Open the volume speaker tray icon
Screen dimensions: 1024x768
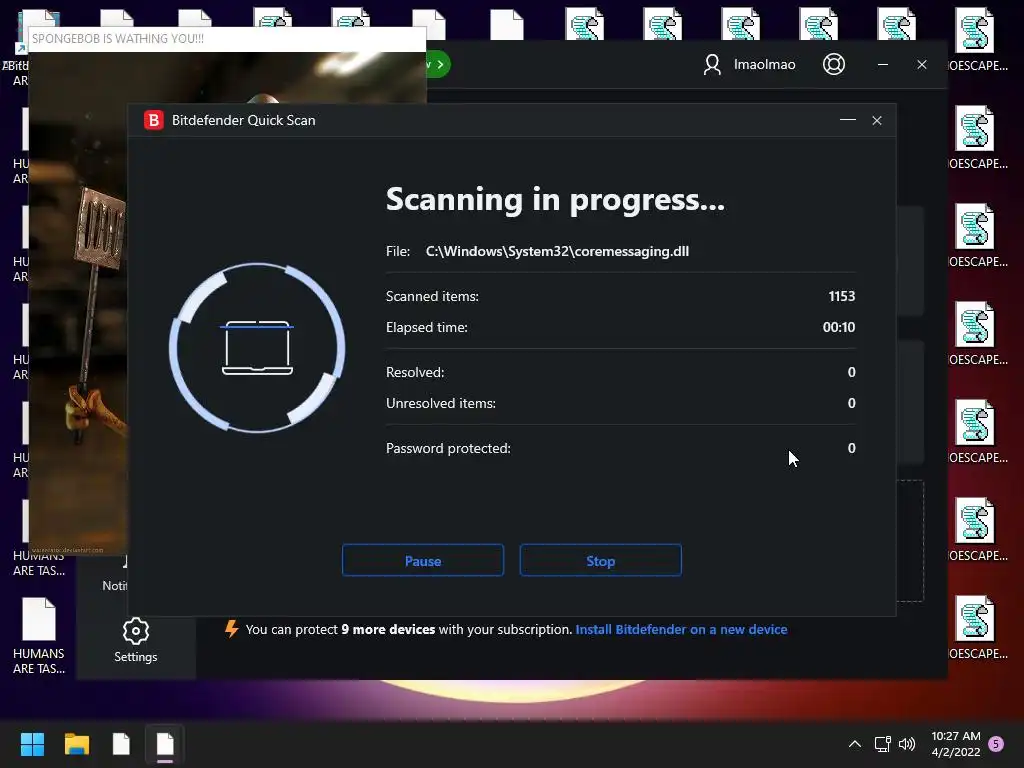(x=906, y=744)
